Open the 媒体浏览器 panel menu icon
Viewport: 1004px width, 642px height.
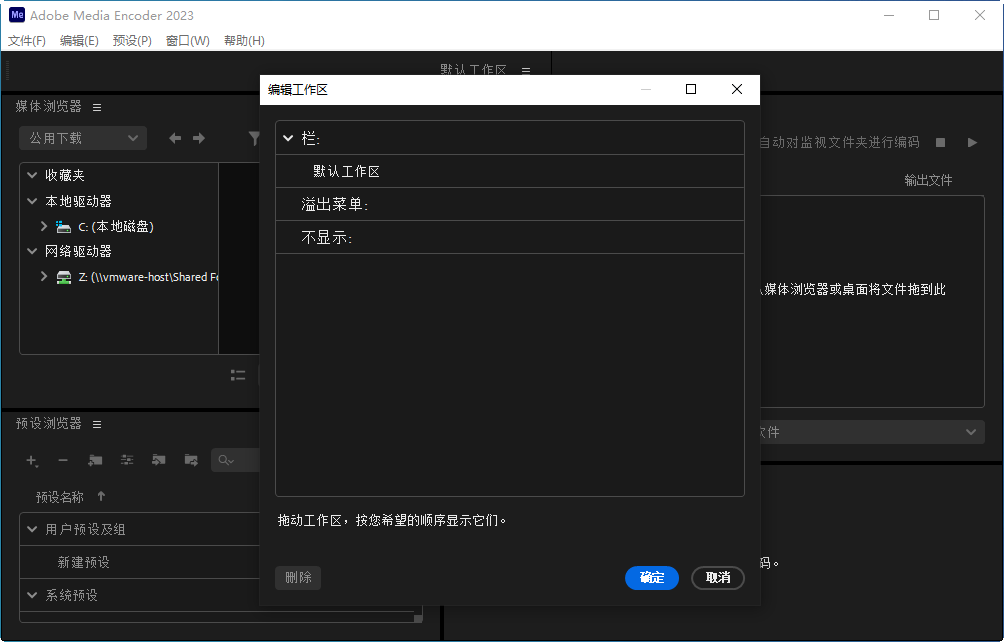tap(97, 106)
